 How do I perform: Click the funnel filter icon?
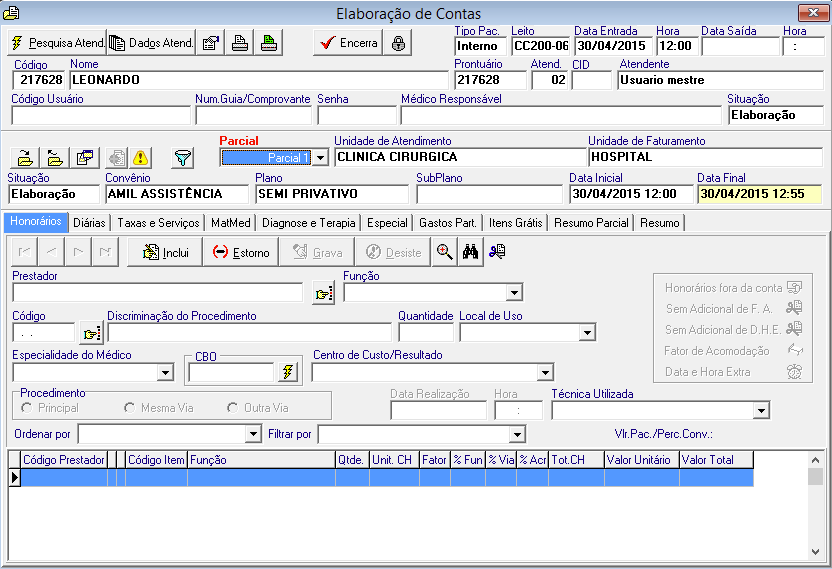pyautogui.click(x=183, y=158)
